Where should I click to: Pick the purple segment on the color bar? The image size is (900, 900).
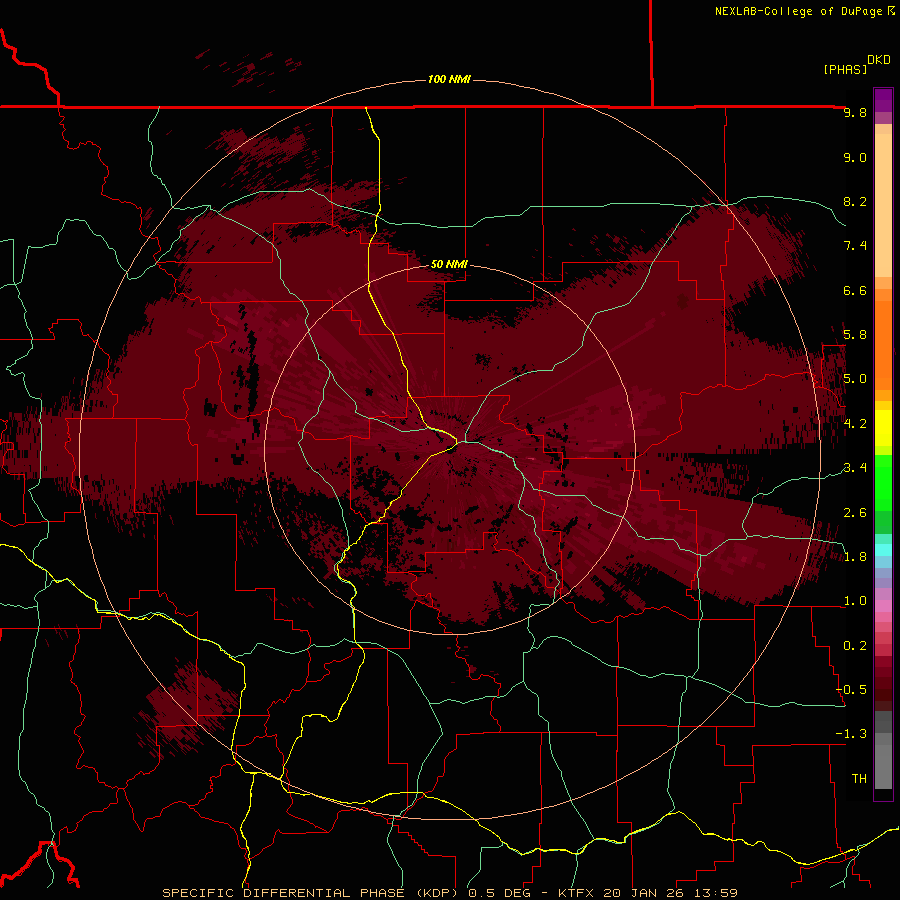[883, 100]
